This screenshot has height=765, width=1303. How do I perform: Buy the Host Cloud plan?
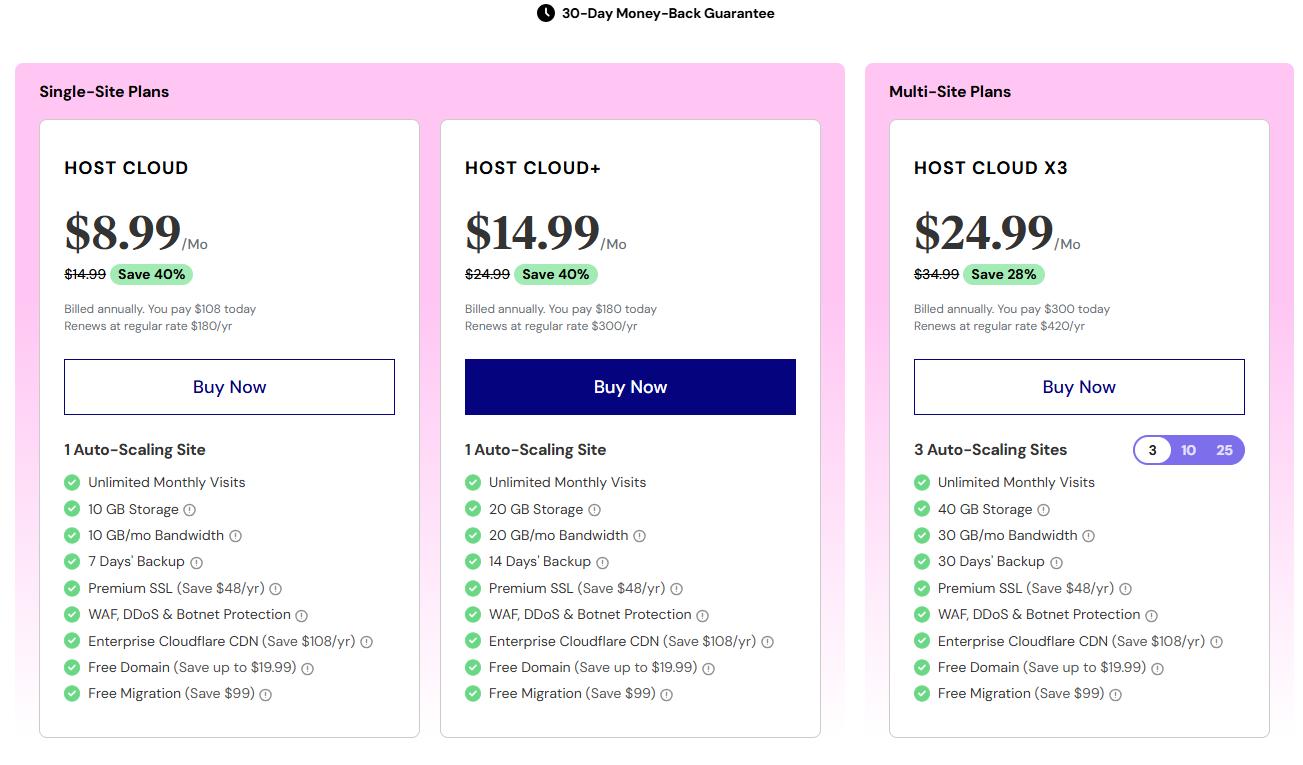[229, 387]
